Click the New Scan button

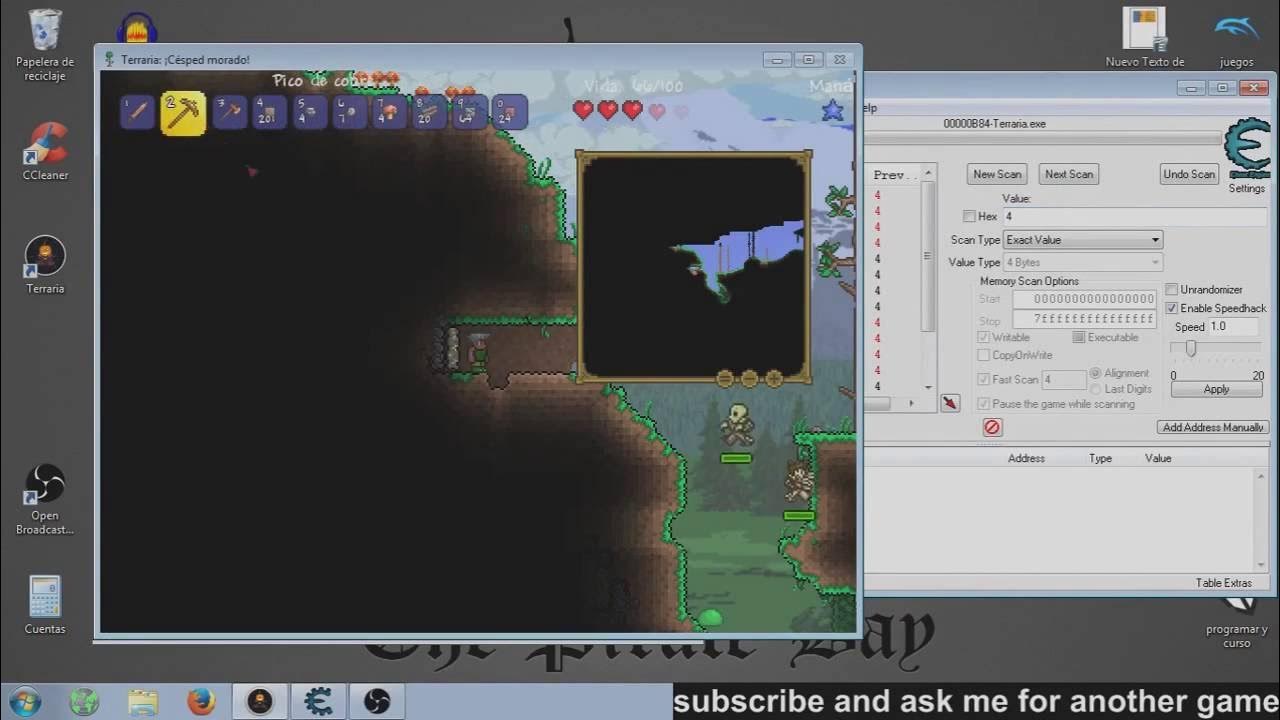pyautogui.click(x=998, y=174)
